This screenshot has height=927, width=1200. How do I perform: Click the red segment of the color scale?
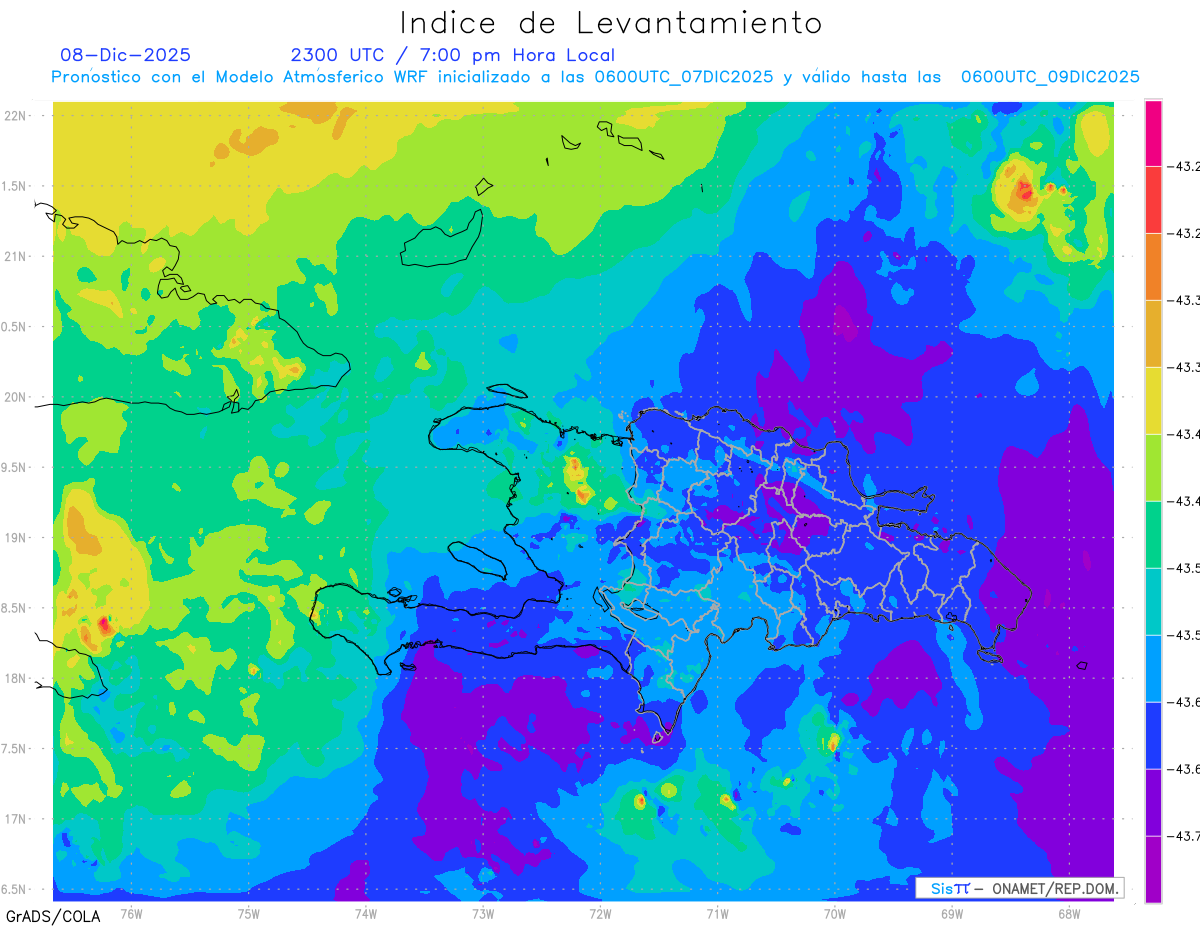click(1153, 199)
